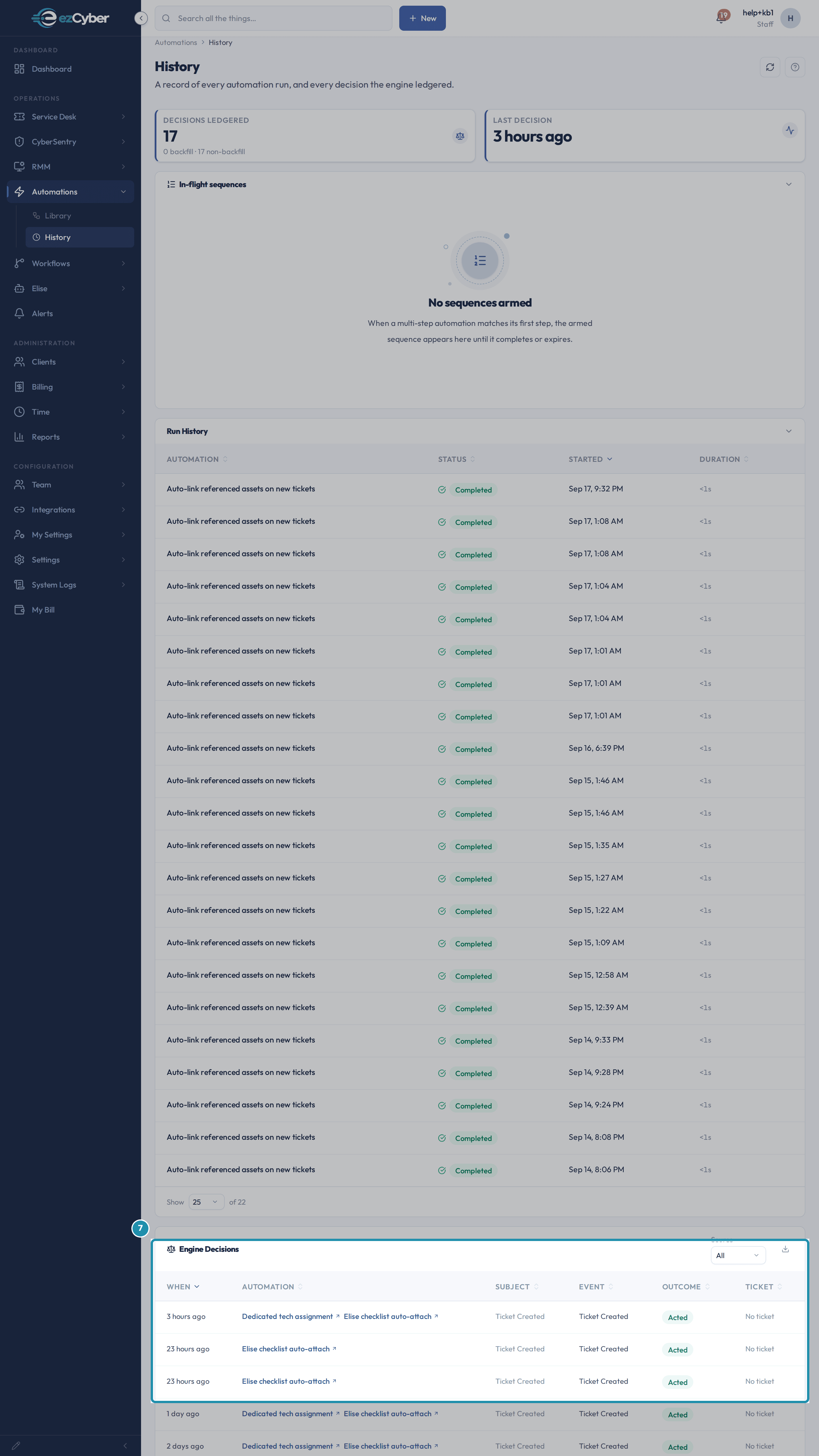Open Dedicated tech assignment link in 1 day ago row
The image size is (819, 1456).
(x=291, y=1414)
